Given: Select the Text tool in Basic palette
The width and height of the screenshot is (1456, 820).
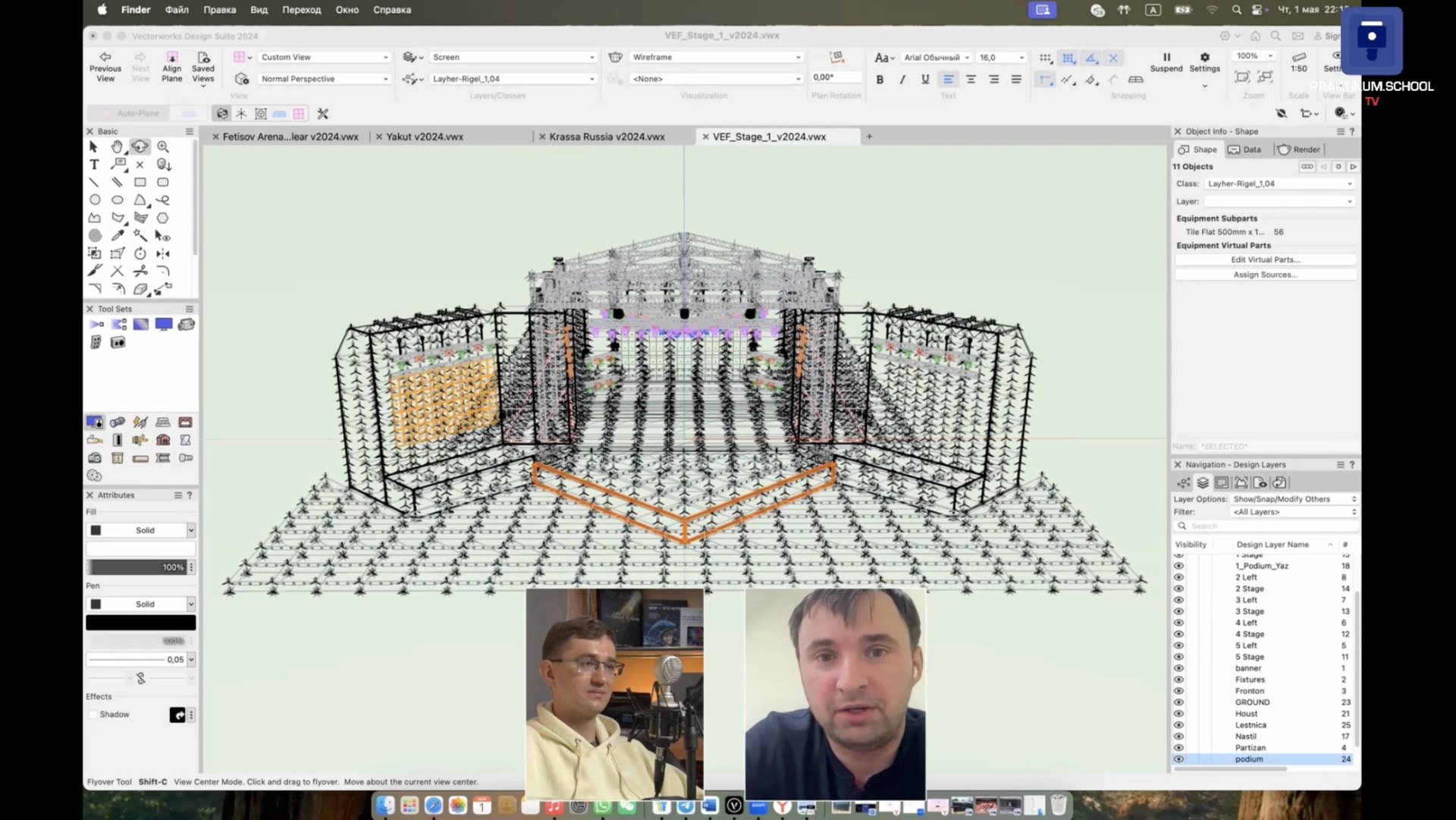Looking at the screenshot, I should (94, 165).
